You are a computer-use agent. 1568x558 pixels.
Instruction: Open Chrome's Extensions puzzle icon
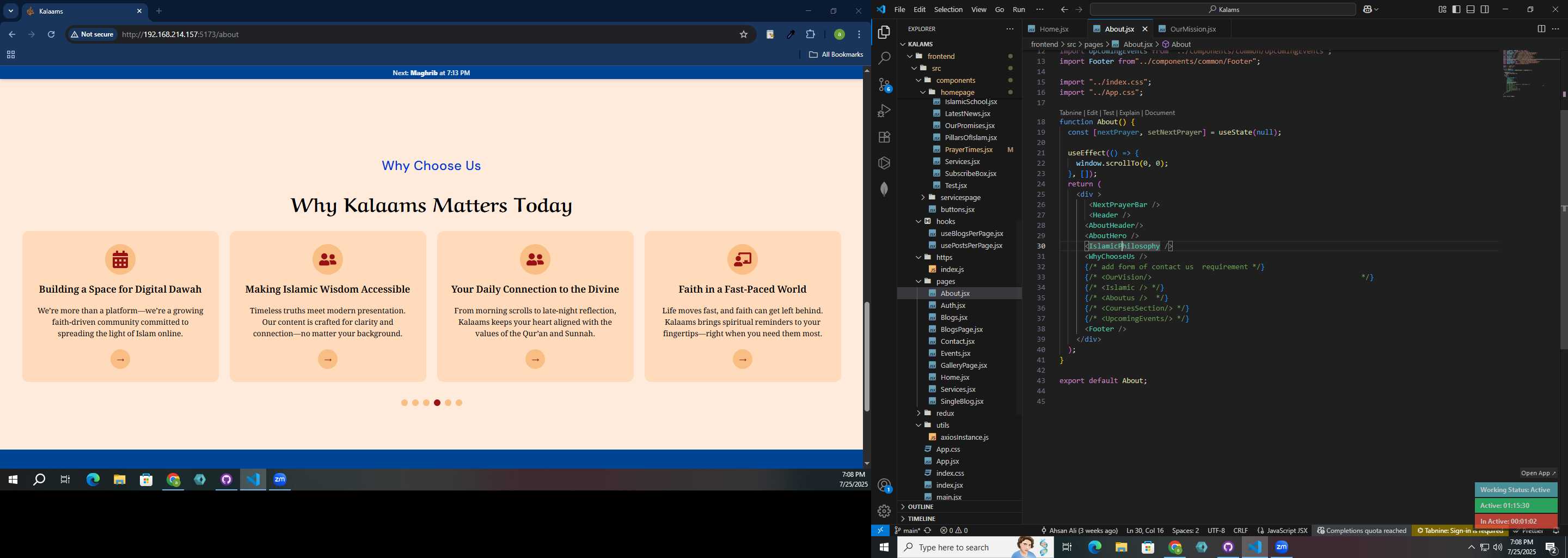click(x=810, y=35)
